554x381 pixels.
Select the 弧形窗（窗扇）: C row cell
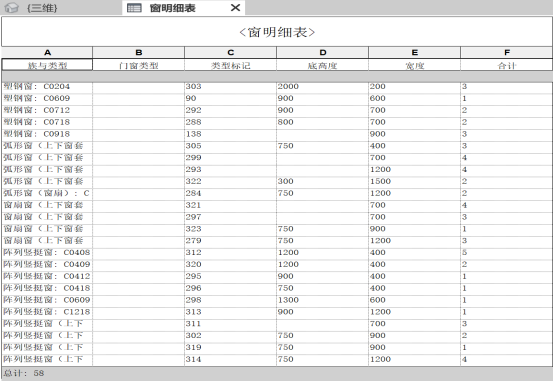(x=47, y=193)
